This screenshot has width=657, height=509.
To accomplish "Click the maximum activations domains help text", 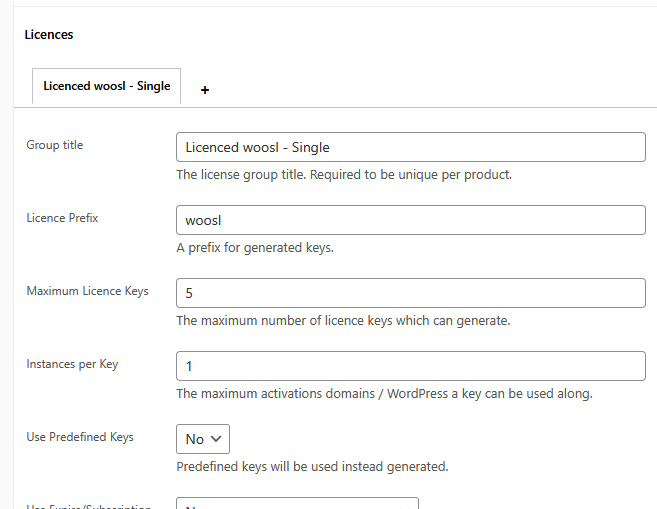I will (x=384, y=394).
